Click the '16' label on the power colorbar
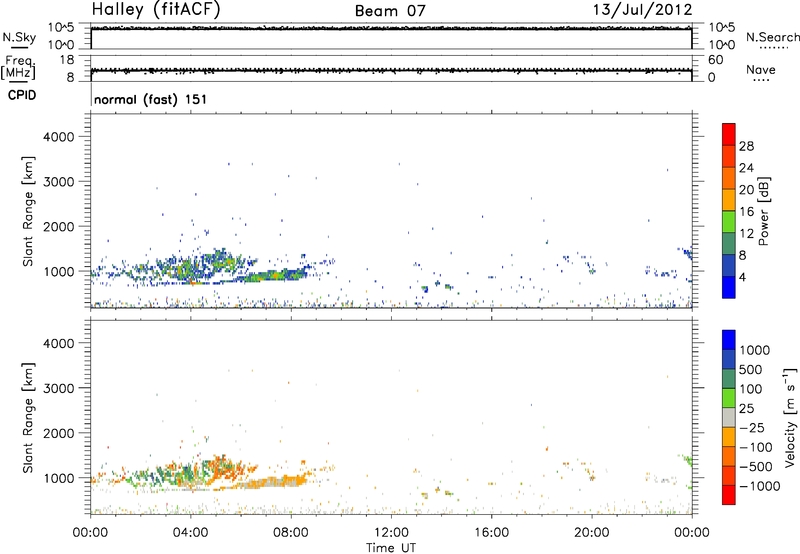 746,212
